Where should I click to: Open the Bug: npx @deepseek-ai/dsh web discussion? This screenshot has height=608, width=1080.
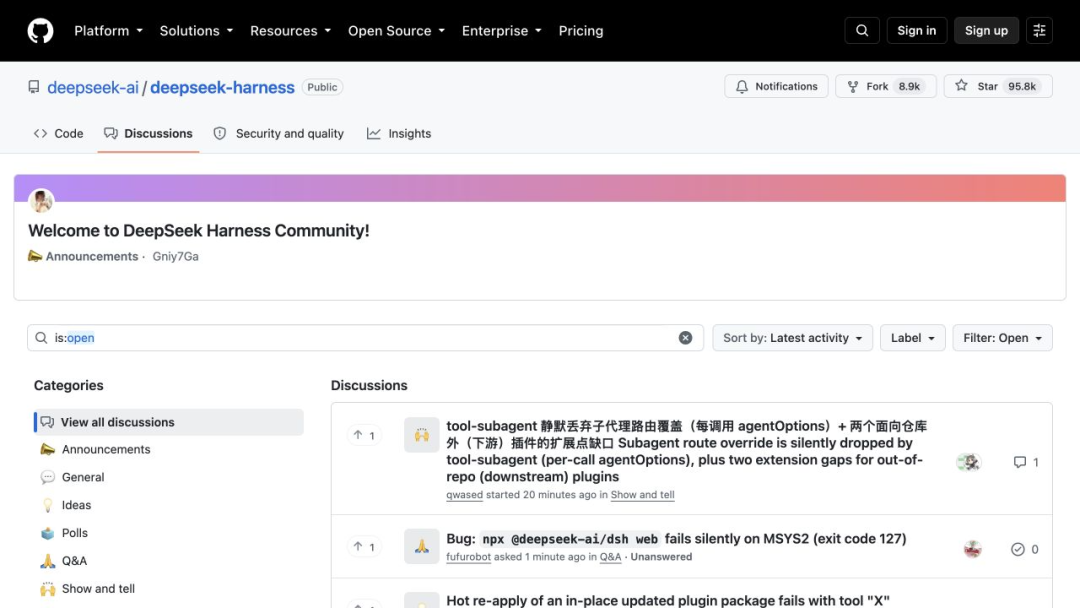[x=676, y=538]
